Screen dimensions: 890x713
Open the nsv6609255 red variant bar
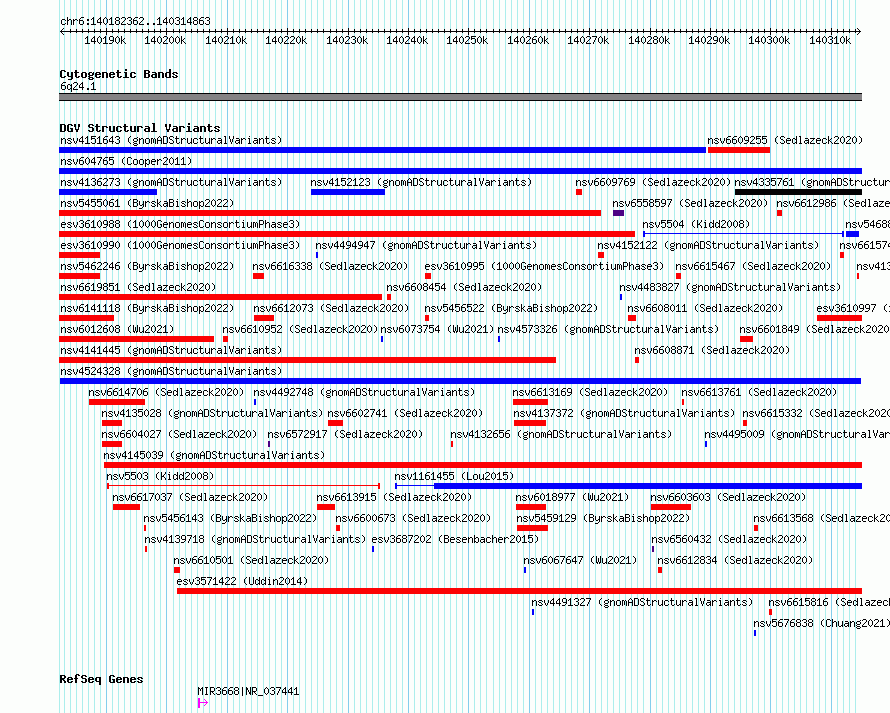coord(738,150)
